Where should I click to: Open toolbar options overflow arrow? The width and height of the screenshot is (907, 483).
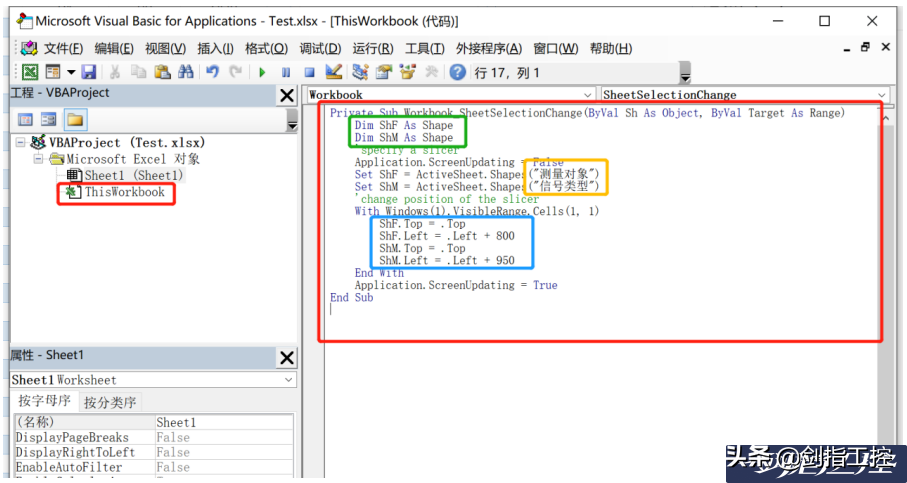coord(685,73)
